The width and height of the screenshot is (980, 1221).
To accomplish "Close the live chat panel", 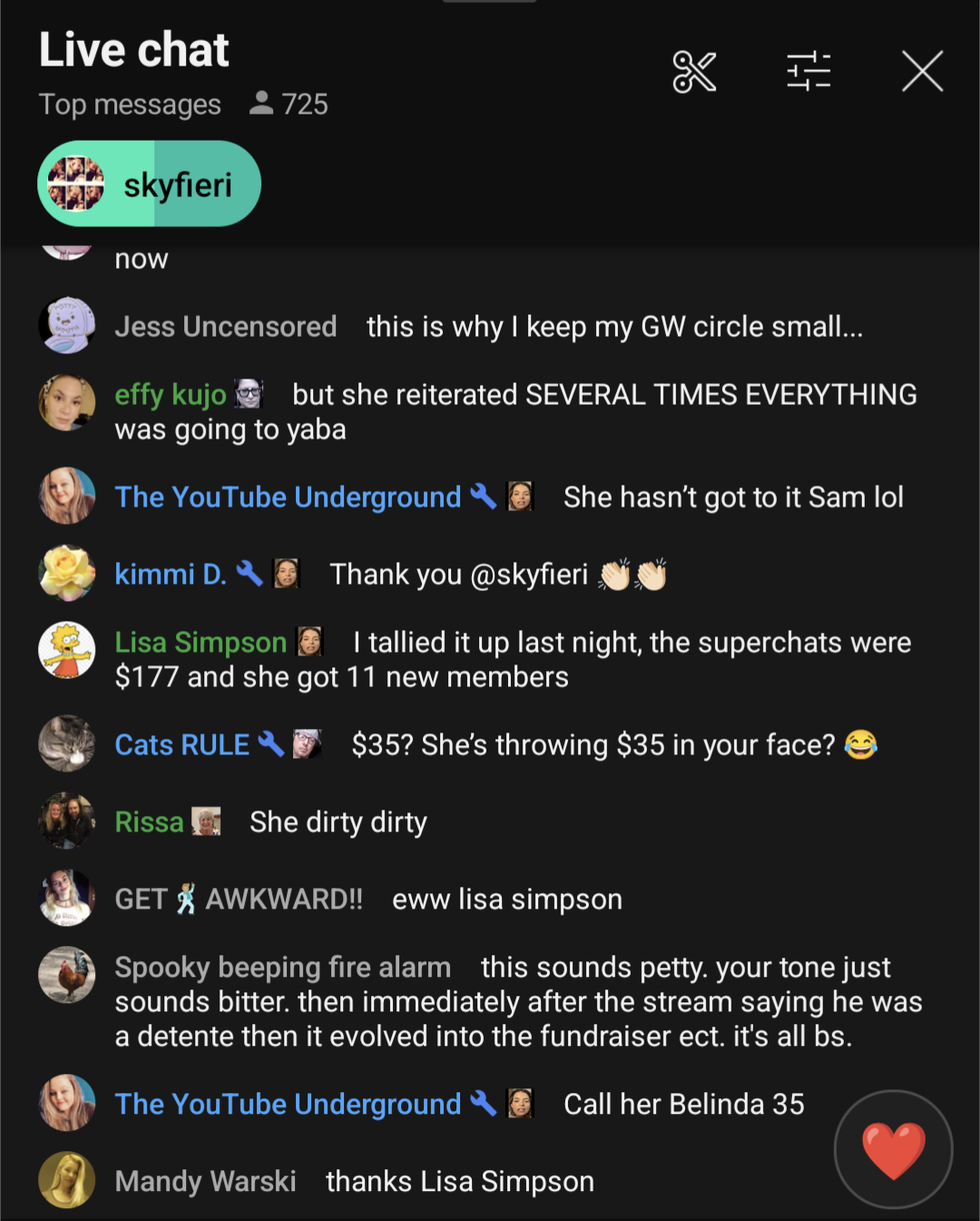I will (x=923, y=71).
